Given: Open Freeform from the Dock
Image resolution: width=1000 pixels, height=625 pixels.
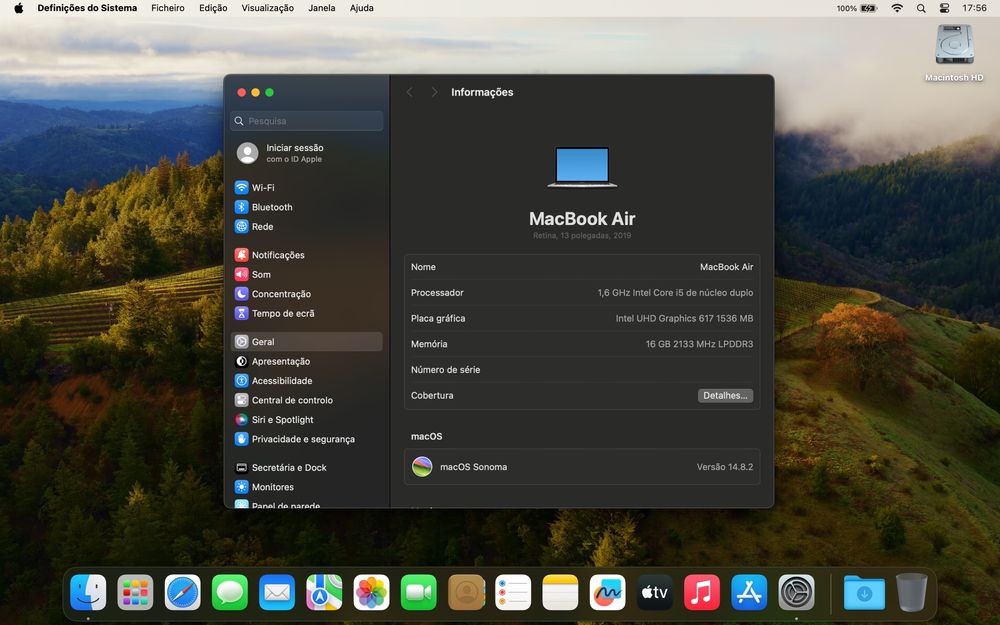Looking at the screenshot, I should coord(608,592).
